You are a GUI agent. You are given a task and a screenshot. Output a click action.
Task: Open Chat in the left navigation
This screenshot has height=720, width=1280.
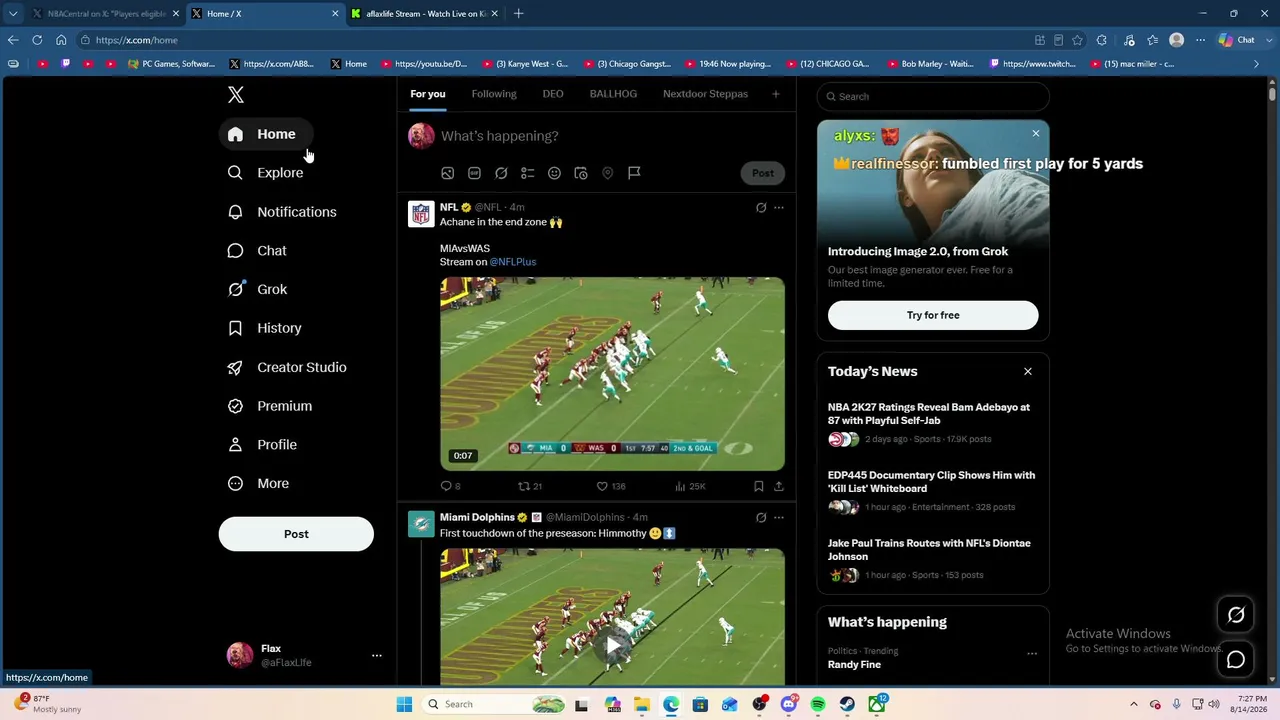click(x=258, y=251)
